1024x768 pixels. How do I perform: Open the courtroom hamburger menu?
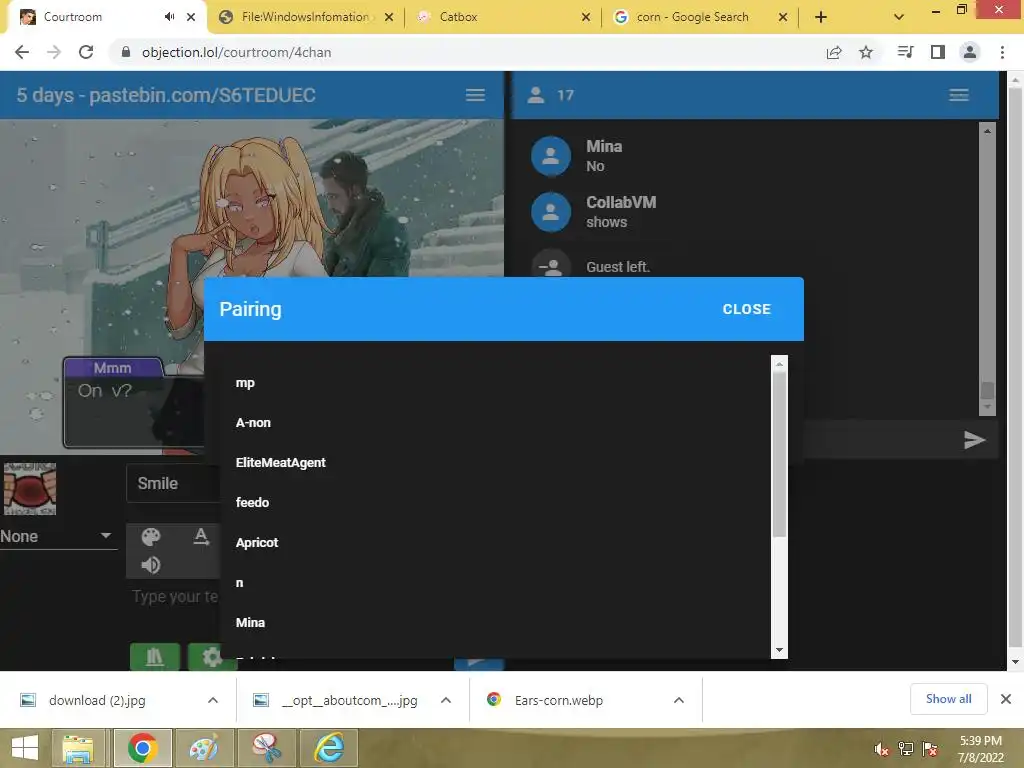point(475,95)
